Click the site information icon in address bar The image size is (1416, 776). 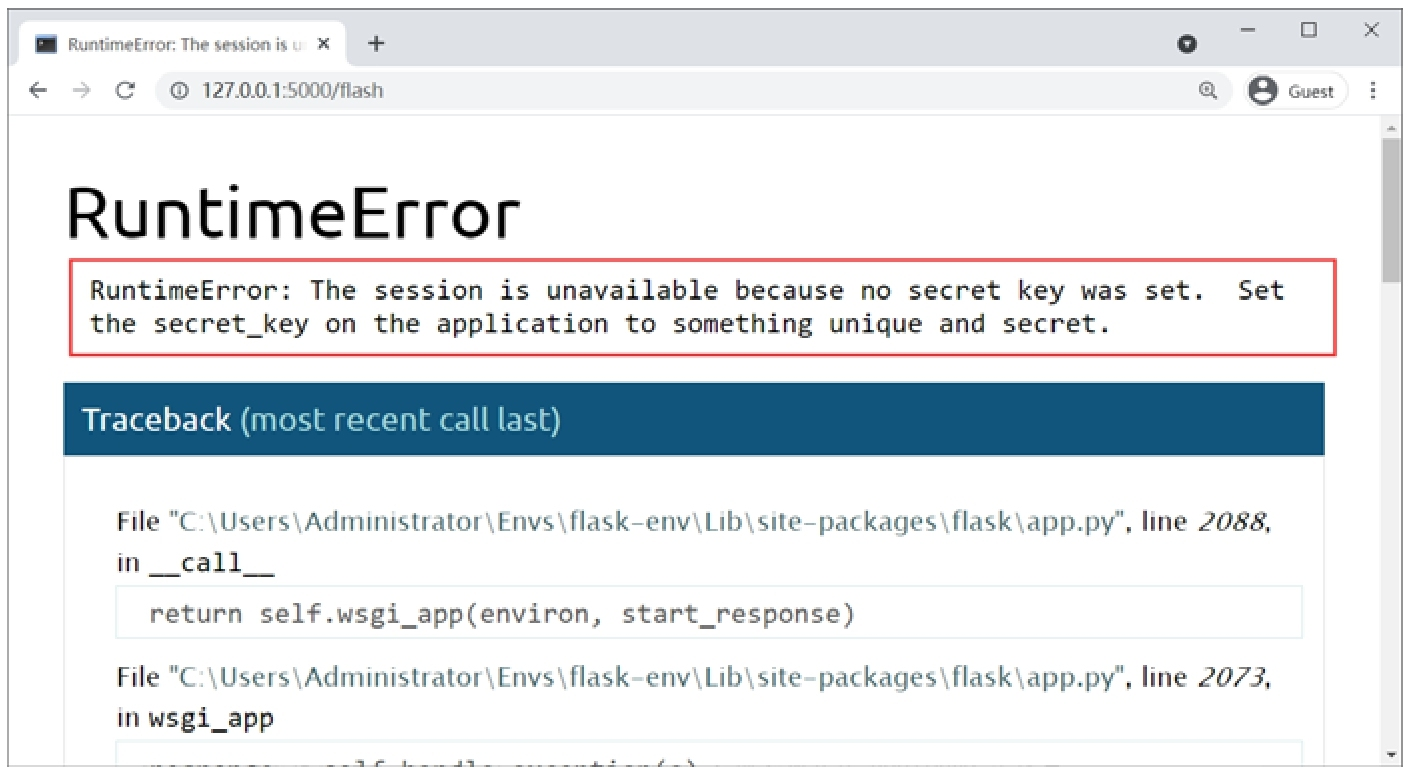[180, 90]
